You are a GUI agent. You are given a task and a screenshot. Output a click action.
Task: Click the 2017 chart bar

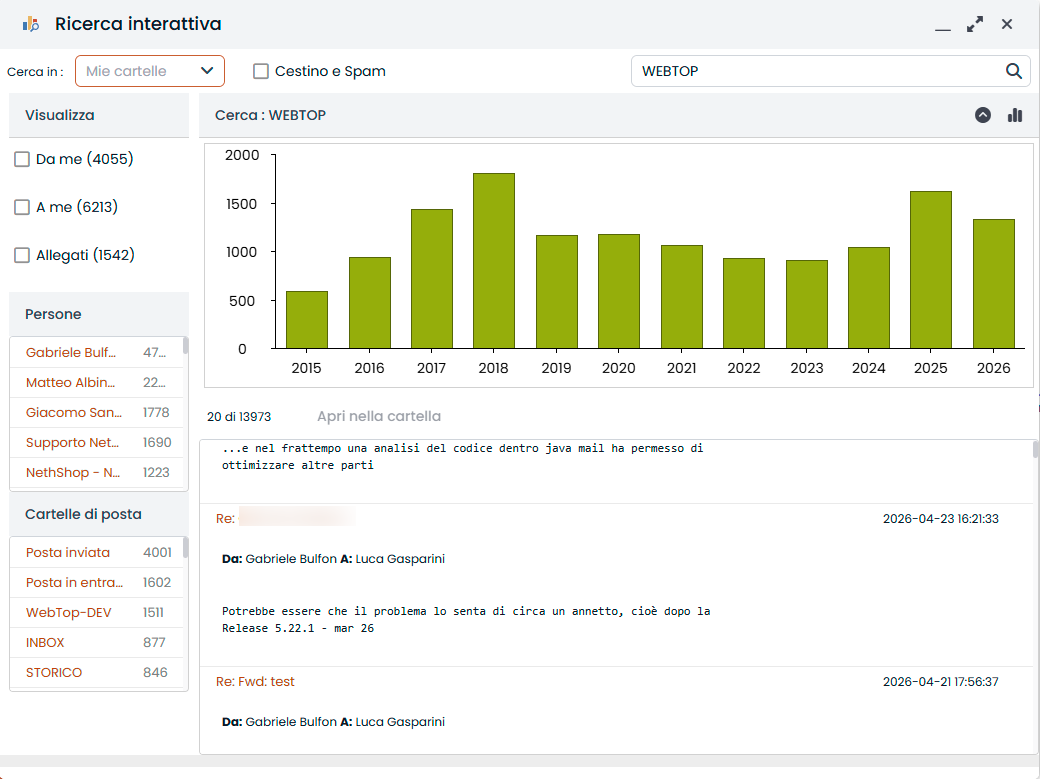click(432, 279)
